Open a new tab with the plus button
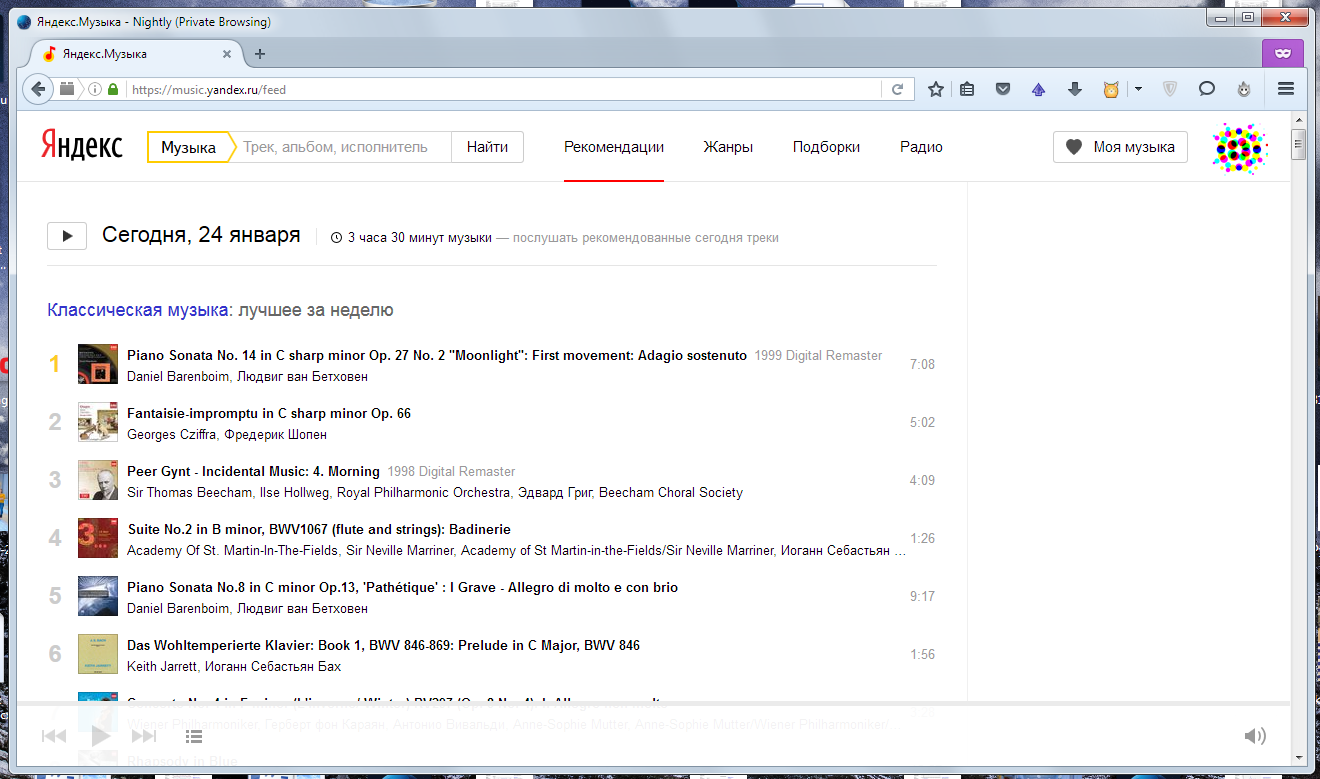 click(x=260, y=54)
